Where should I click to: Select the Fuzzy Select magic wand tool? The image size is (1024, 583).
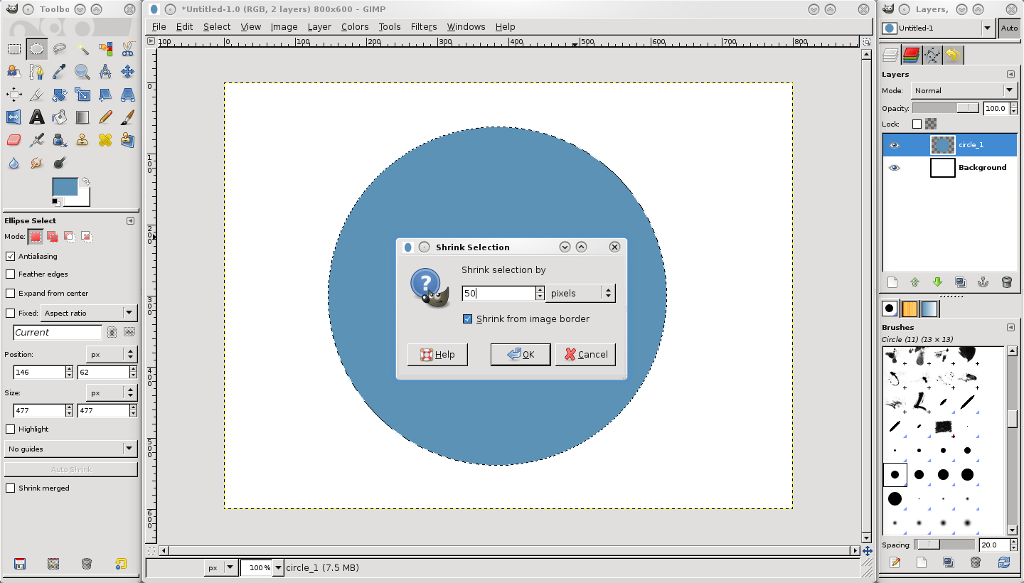[x=82, y=49]
